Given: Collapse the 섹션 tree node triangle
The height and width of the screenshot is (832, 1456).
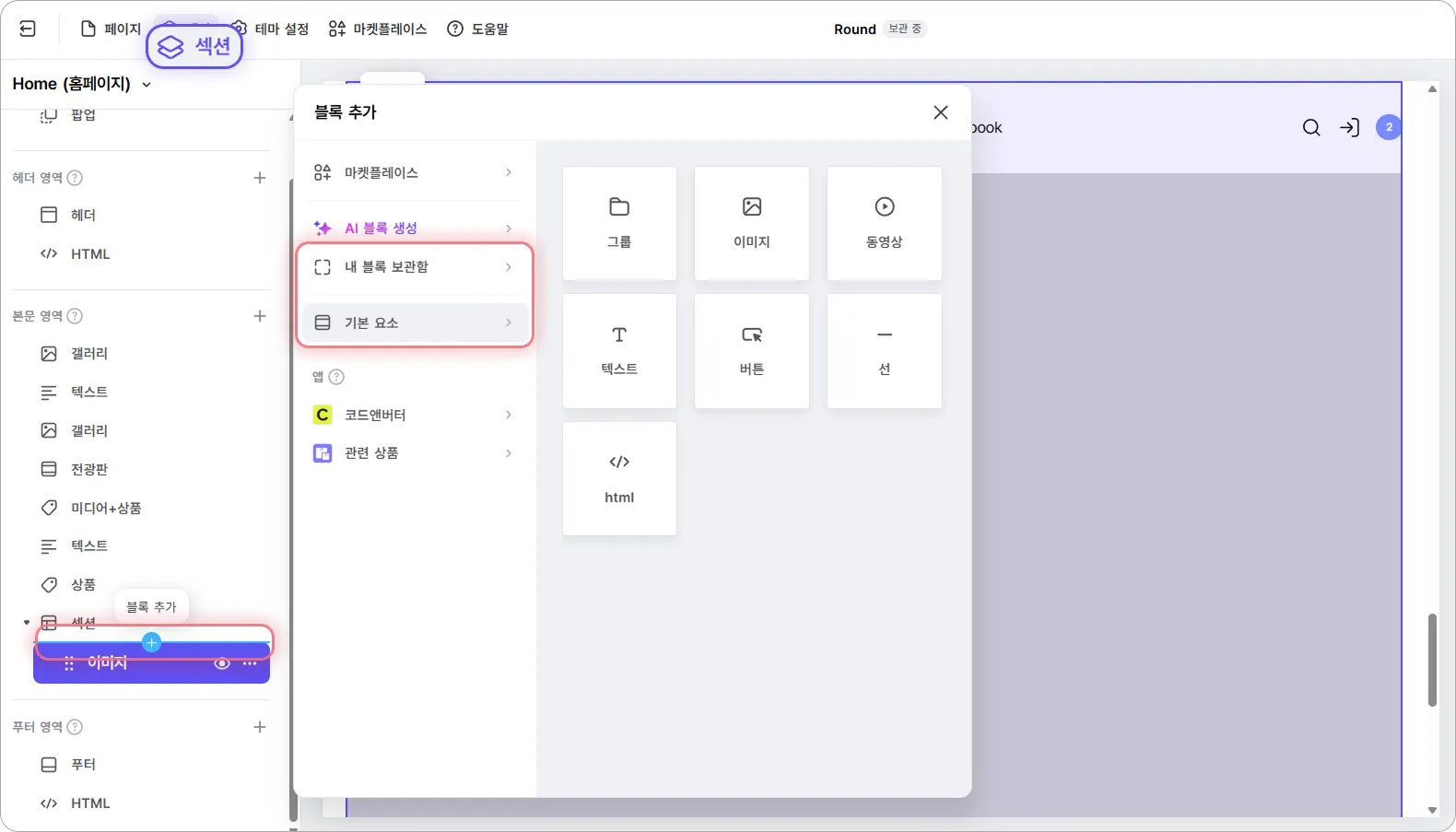Looking at the screenshot, I should [27, 623].
